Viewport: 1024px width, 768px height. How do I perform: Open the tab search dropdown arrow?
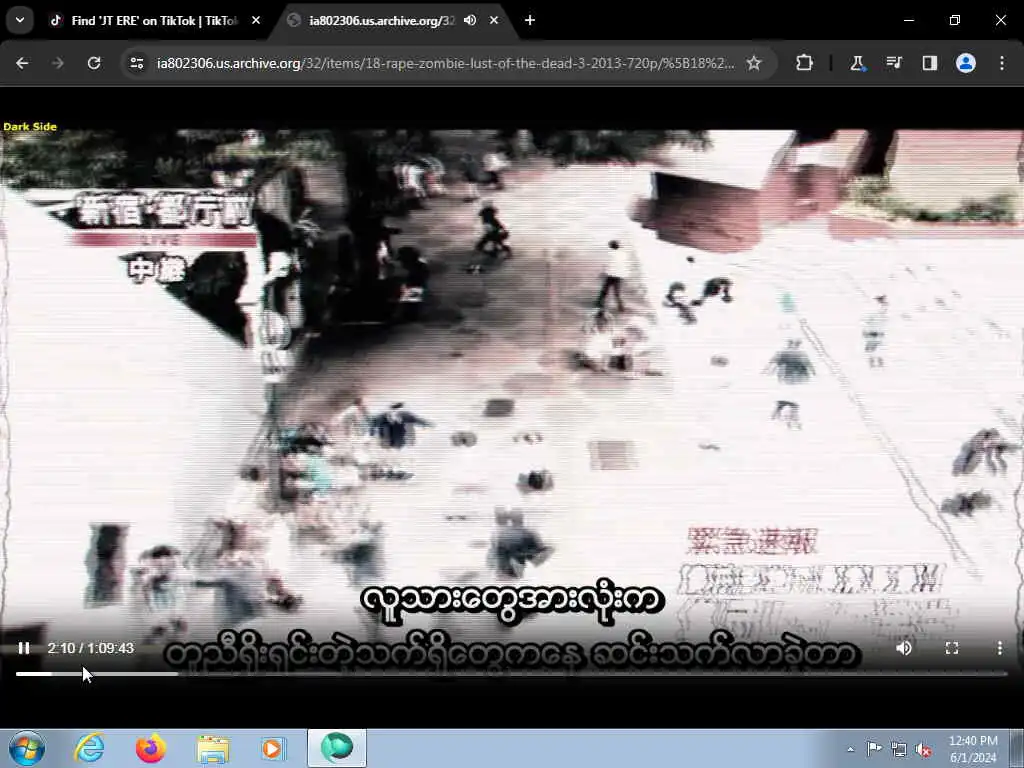[20, 20]
